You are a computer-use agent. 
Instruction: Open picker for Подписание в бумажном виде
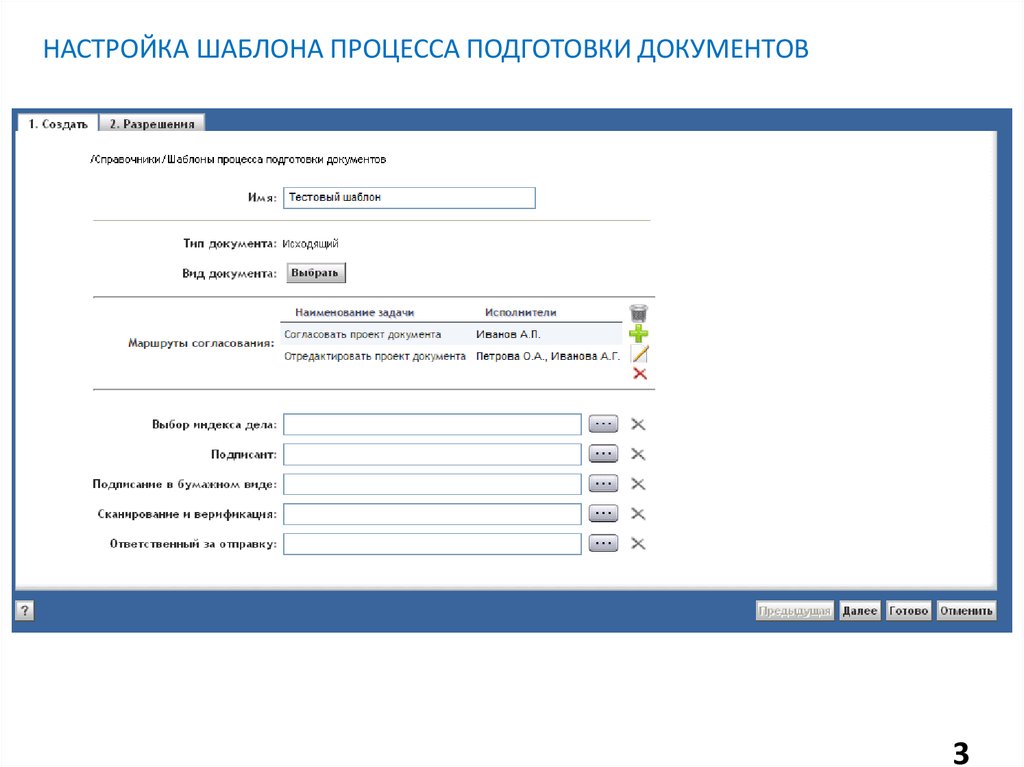pyautogui.click(x=602, y=483)
